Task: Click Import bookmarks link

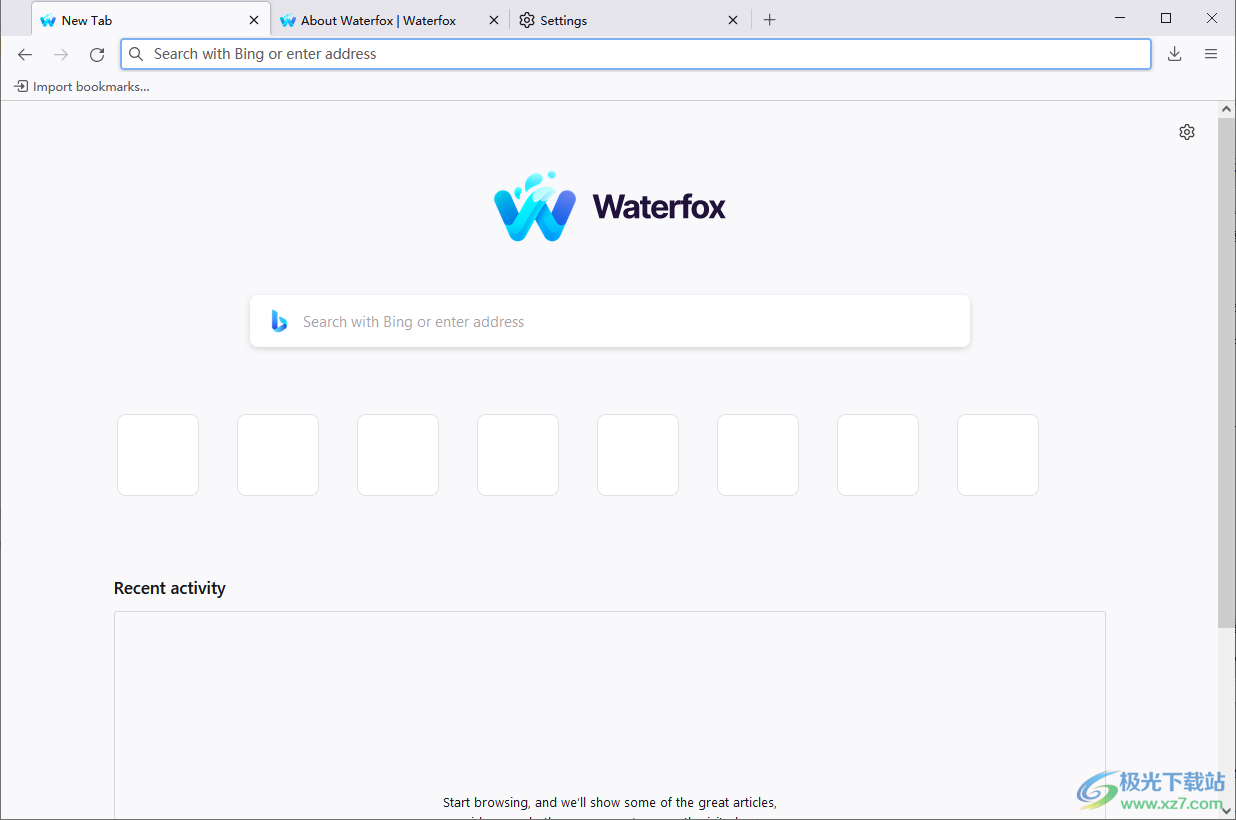Action: tap(82, 87)
